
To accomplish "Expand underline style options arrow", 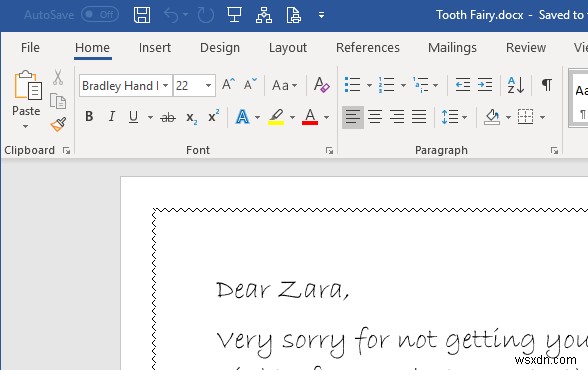I will (x=150, y=117).
